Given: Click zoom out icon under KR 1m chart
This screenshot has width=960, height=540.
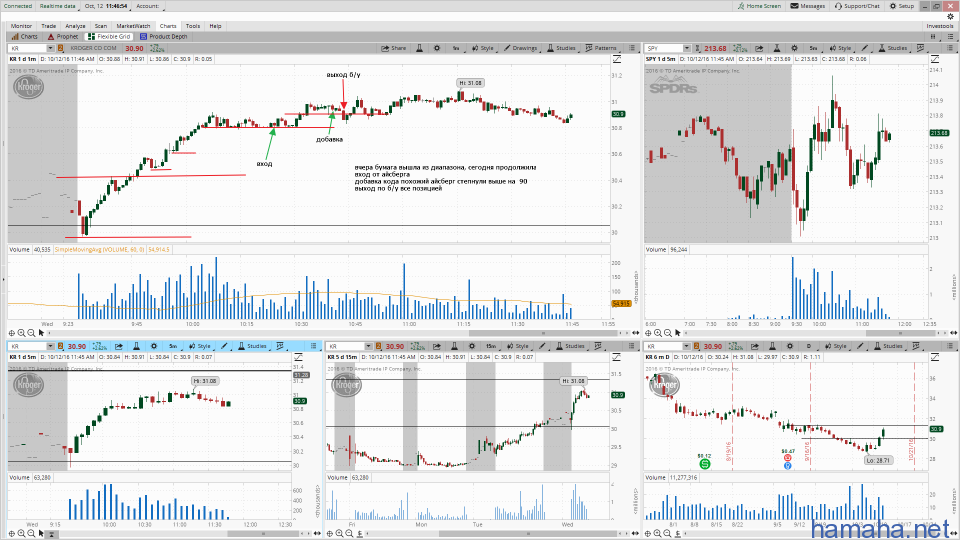Looking at the screenshot, I should click(x=31, y=333).
